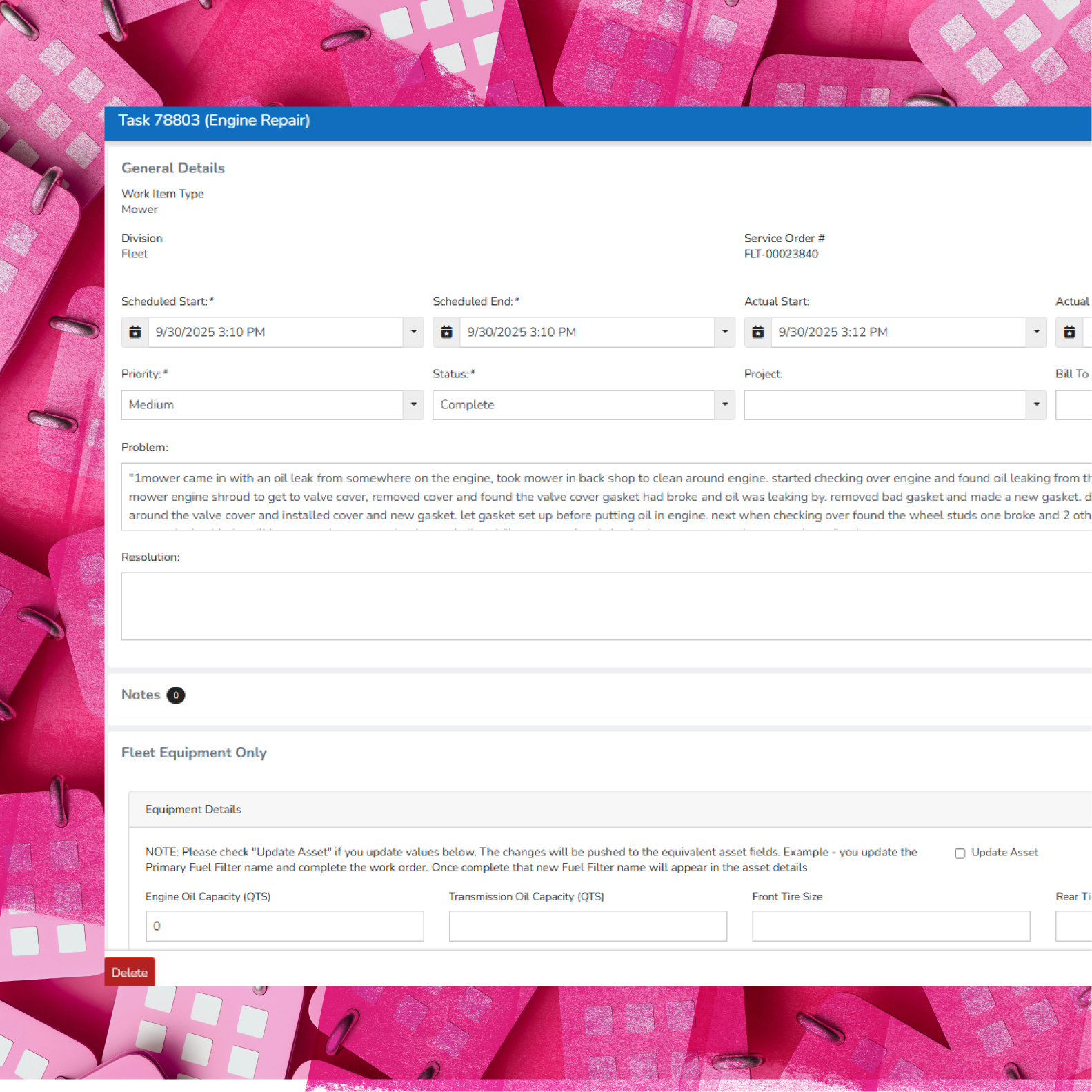Viewport: 1092px width, 1092px height.
Task: Select the Front Tire Size field
Action: (x=891, y=926)
